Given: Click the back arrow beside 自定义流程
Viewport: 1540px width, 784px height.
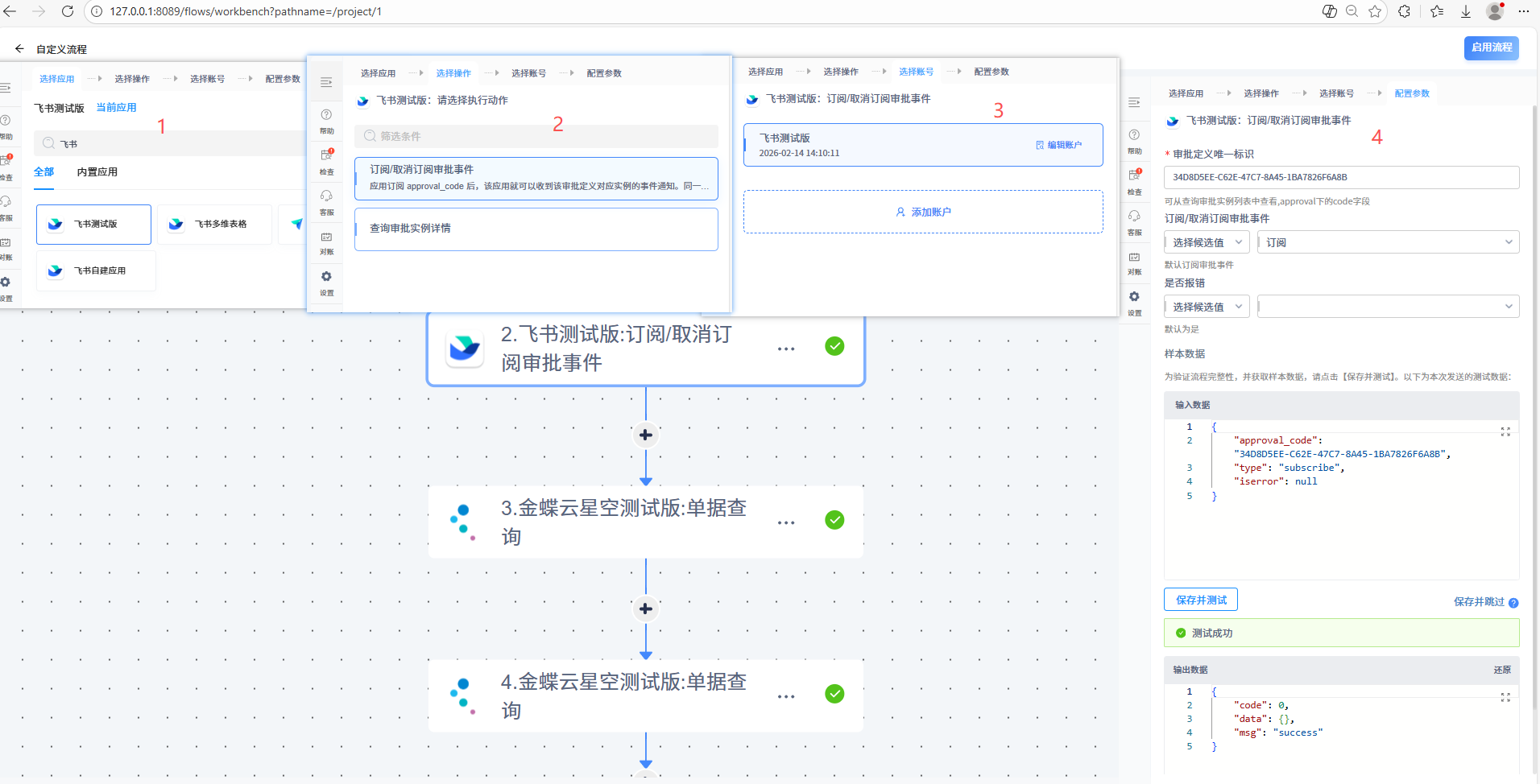Looking at the screenshot, I should pos(19,49).
